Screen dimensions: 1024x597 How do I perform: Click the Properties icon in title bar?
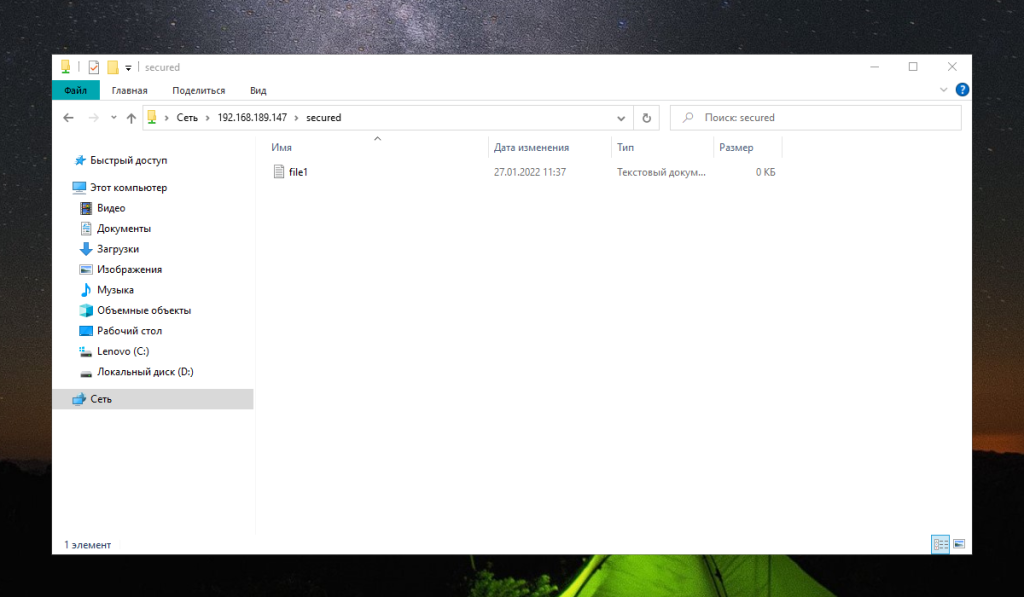tap(94, 67)
